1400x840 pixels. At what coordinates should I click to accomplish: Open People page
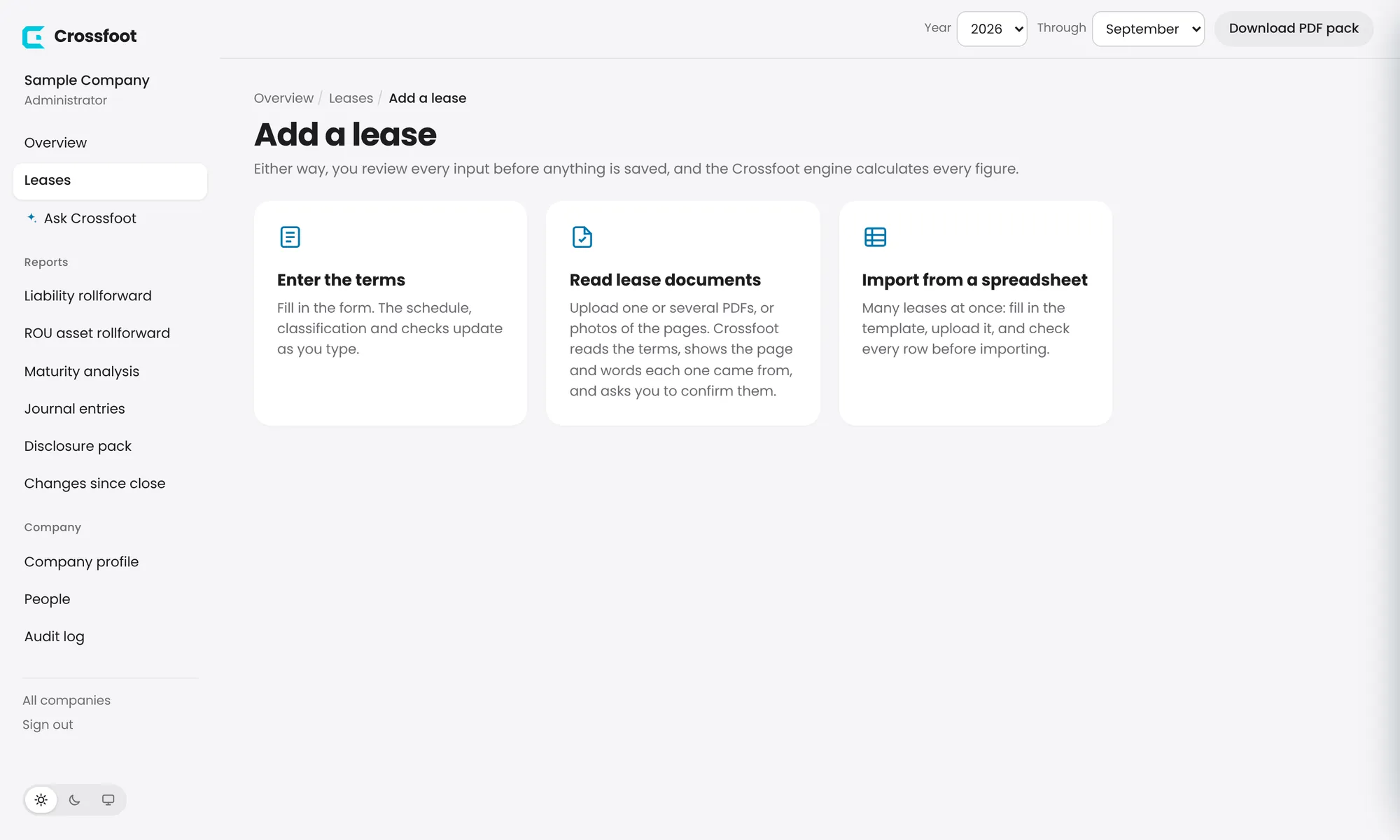click(110, 599)
